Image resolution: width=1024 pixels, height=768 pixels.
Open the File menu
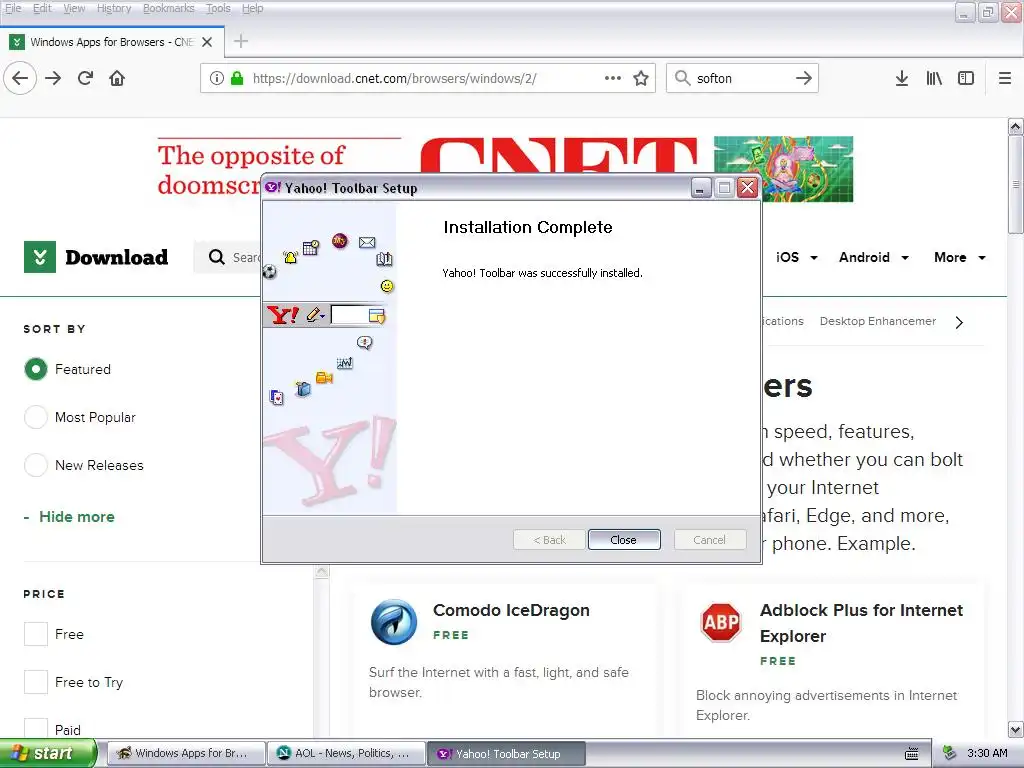tap(13, 8)
